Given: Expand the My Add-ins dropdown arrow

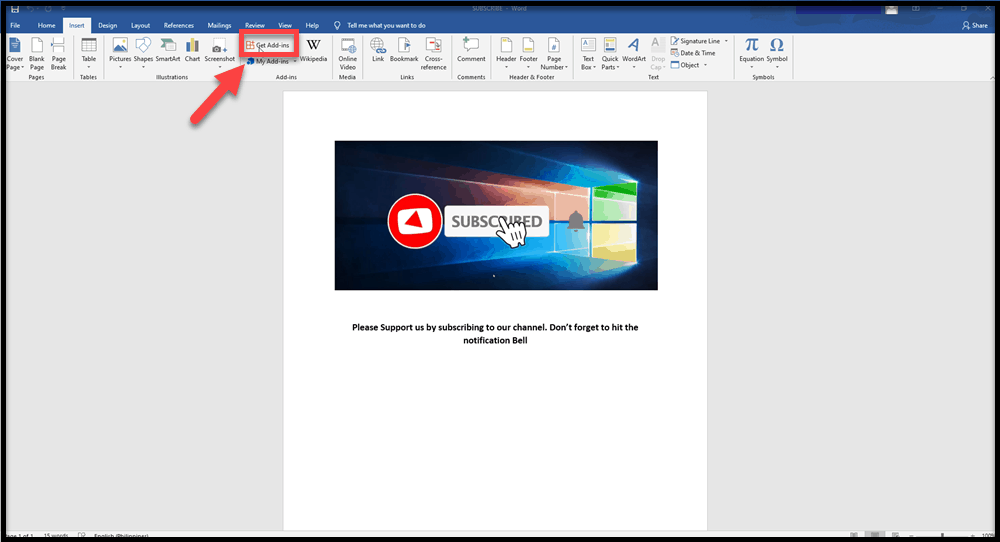Looking at the screenshot, I should tap(295, 62).
